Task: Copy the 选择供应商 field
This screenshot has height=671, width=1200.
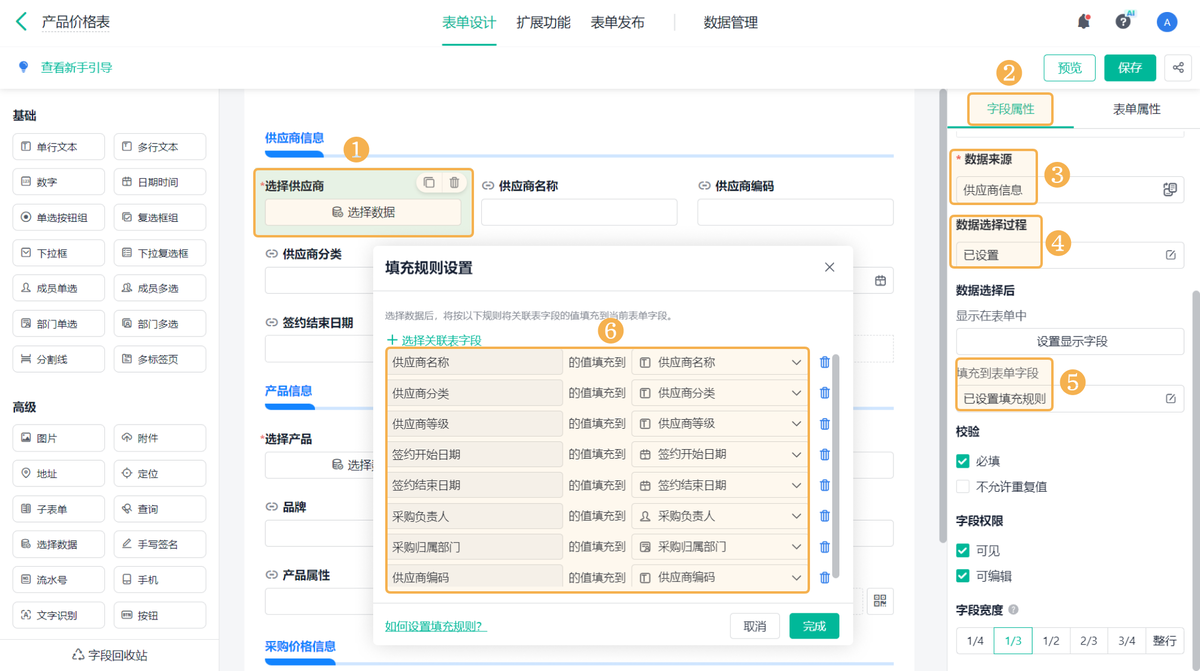Action: click(x=429, y=183)
